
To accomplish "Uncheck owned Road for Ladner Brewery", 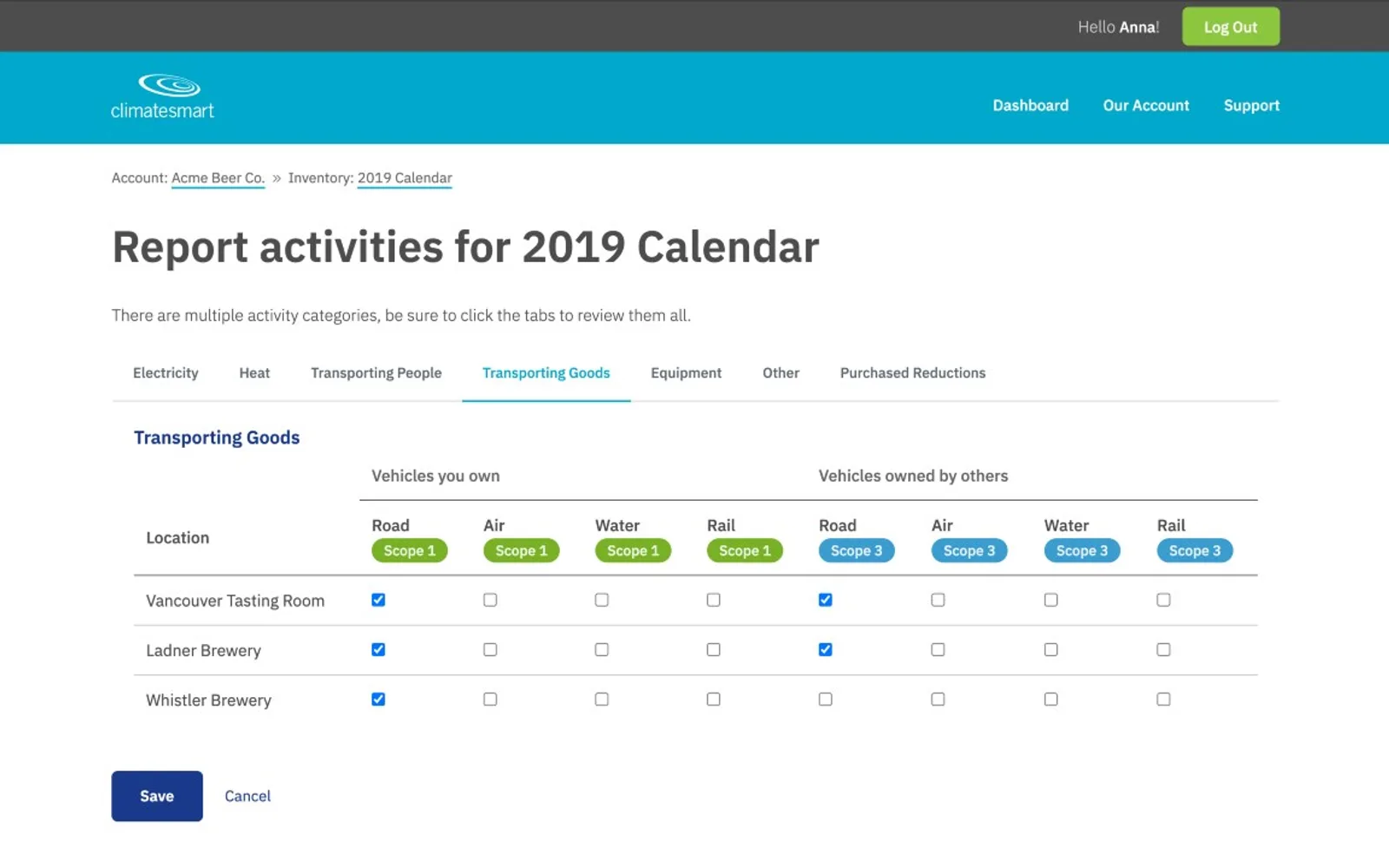I will coord(379,649).
